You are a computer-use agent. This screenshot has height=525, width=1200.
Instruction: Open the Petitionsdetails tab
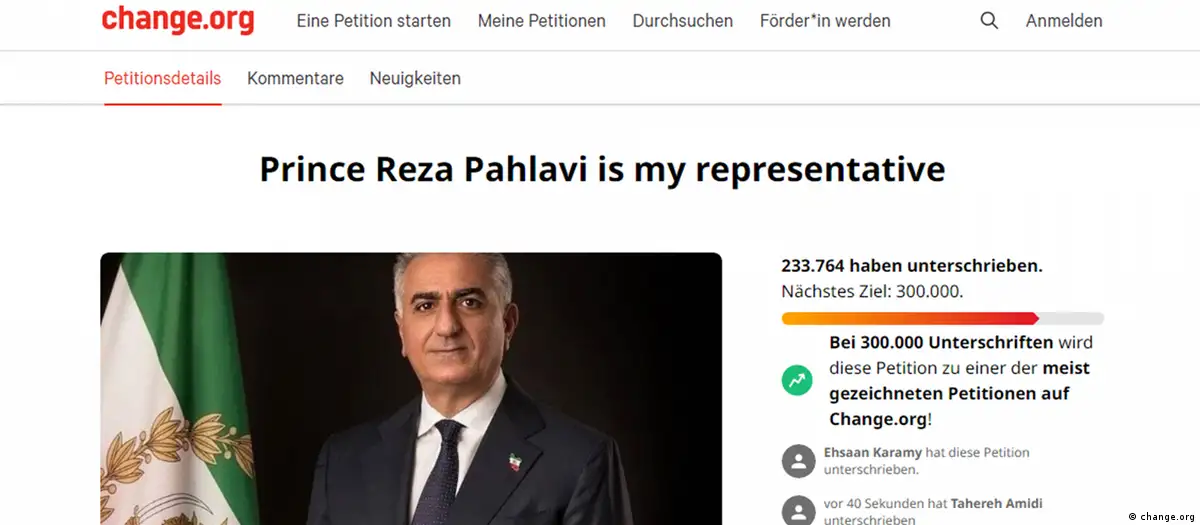click(163, 78)
